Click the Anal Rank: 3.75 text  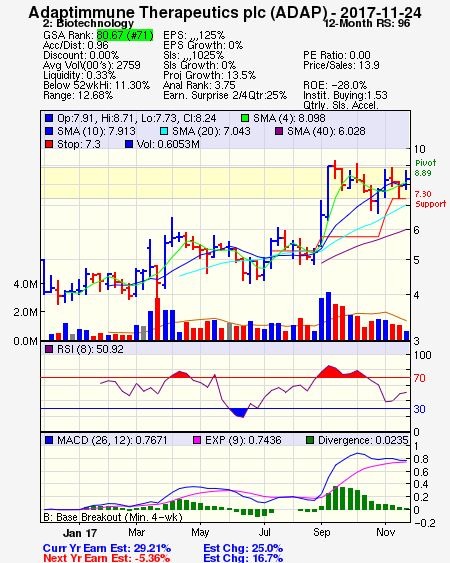199,85
